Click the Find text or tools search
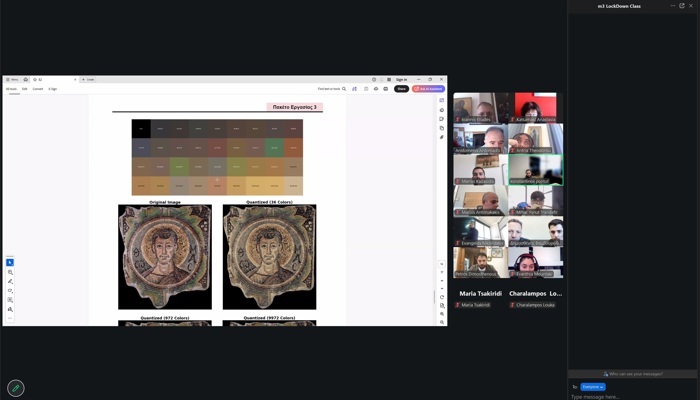Screen dimensions: 700x400 point(332,89)
